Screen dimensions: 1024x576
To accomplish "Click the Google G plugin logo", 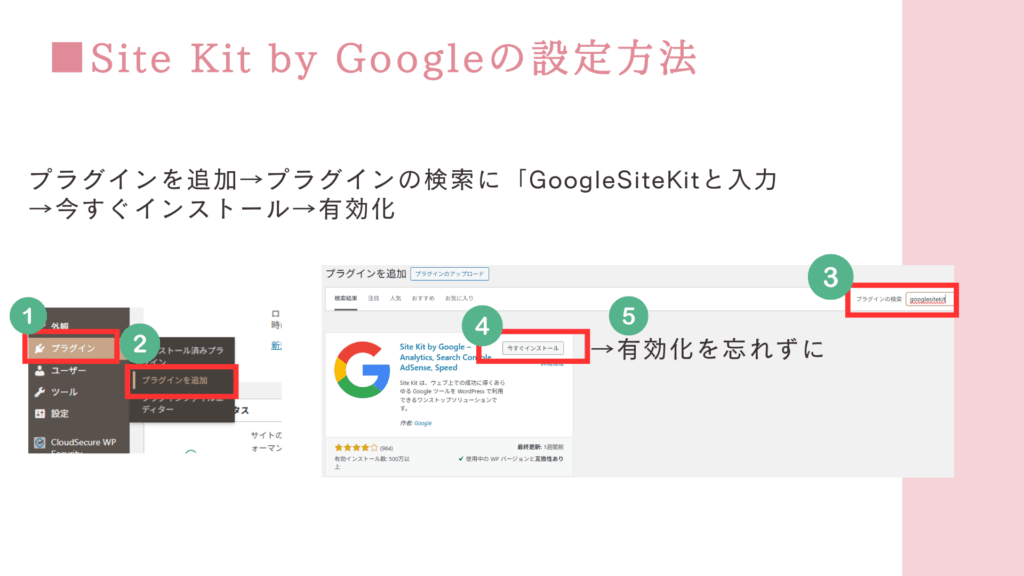I will (x=362, y=370).
